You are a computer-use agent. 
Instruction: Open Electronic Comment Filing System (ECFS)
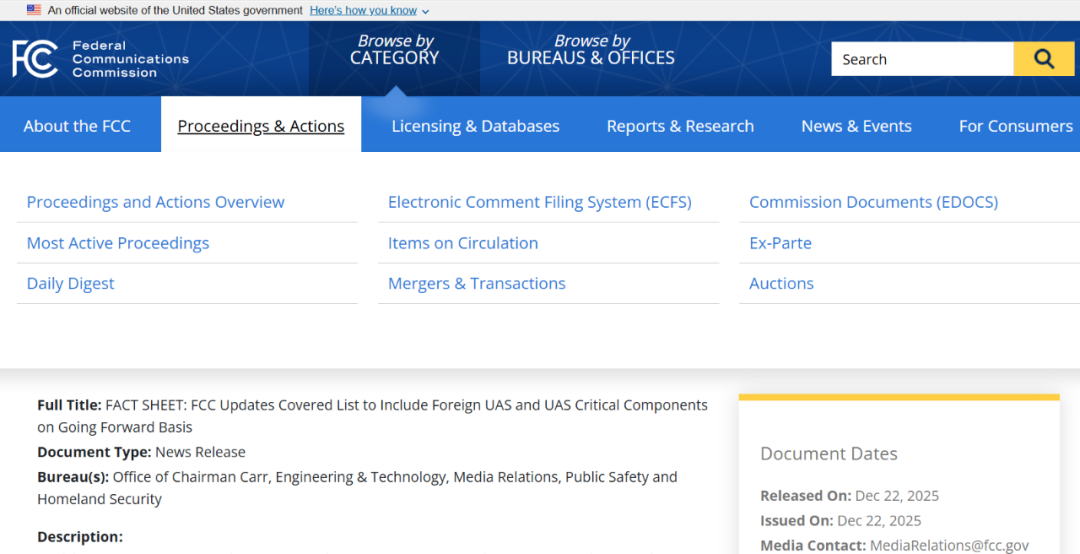pos(539,202)
